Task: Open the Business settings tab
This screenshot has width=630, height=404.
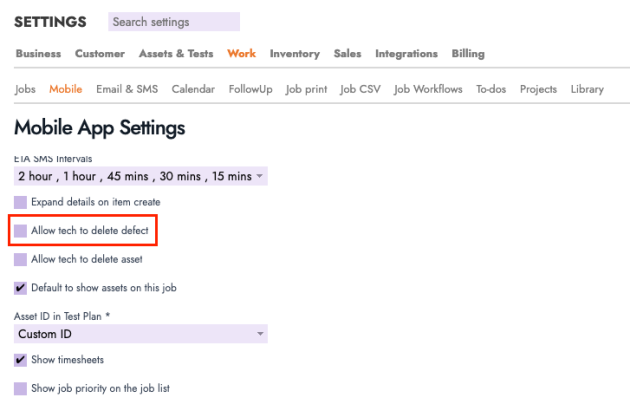Action: (x=38, y=54)
